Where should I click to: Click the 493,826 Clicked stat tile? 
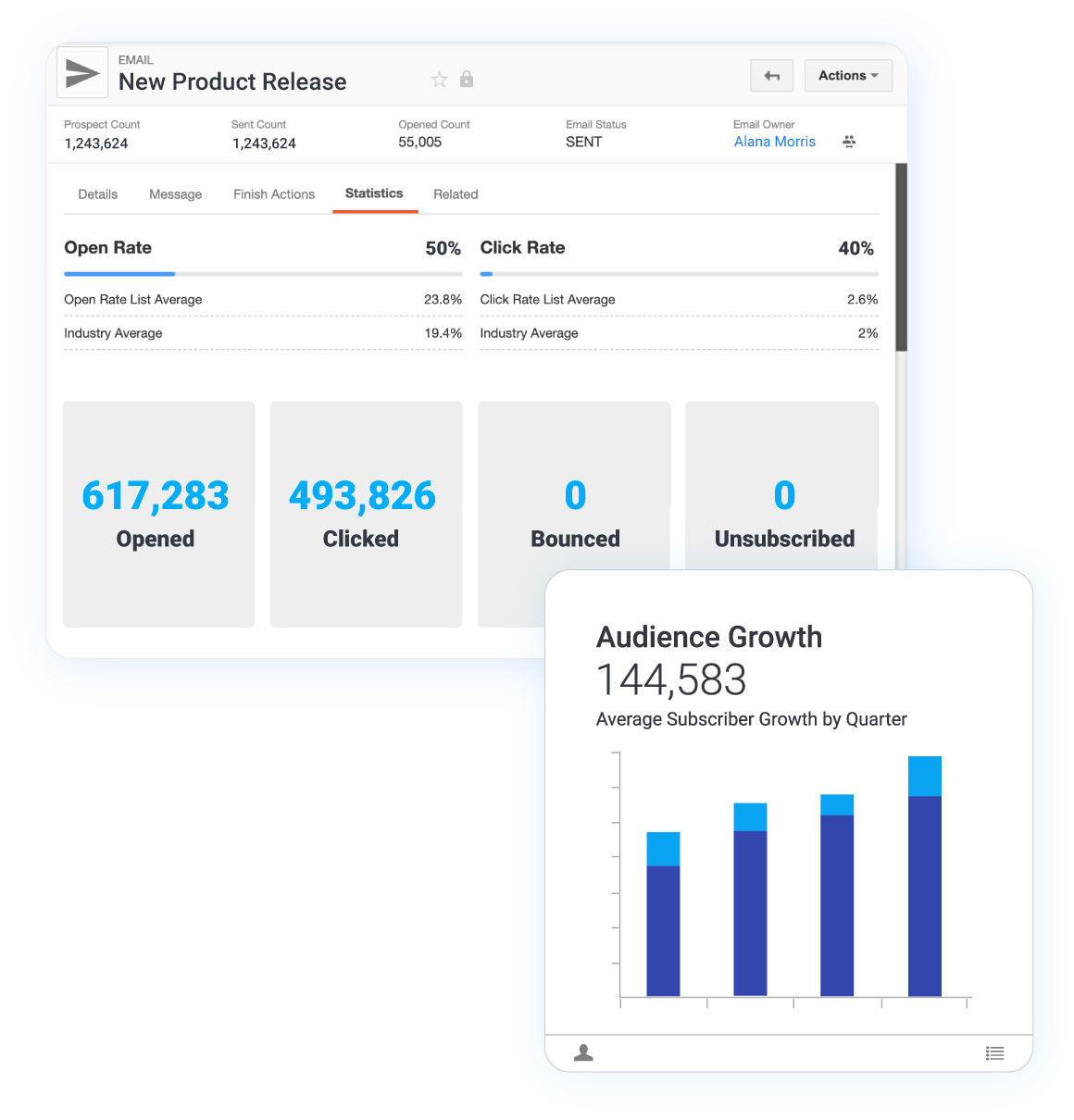(x=365, y=514)
